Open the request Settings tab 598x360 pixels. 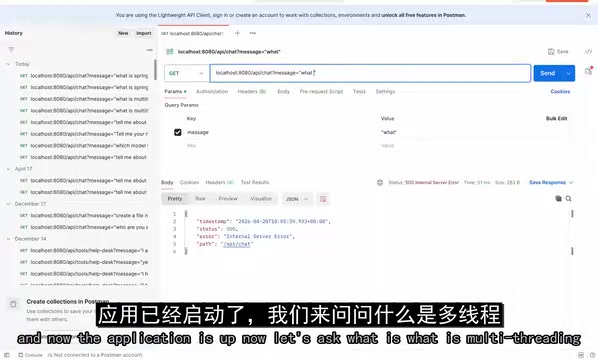(385, 92)
